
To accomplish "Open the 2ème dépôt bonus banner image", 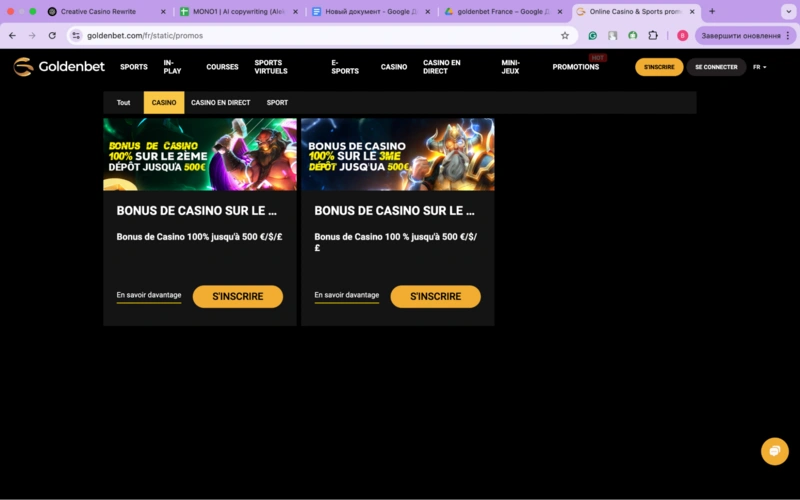I will click(x=200, y=155).
